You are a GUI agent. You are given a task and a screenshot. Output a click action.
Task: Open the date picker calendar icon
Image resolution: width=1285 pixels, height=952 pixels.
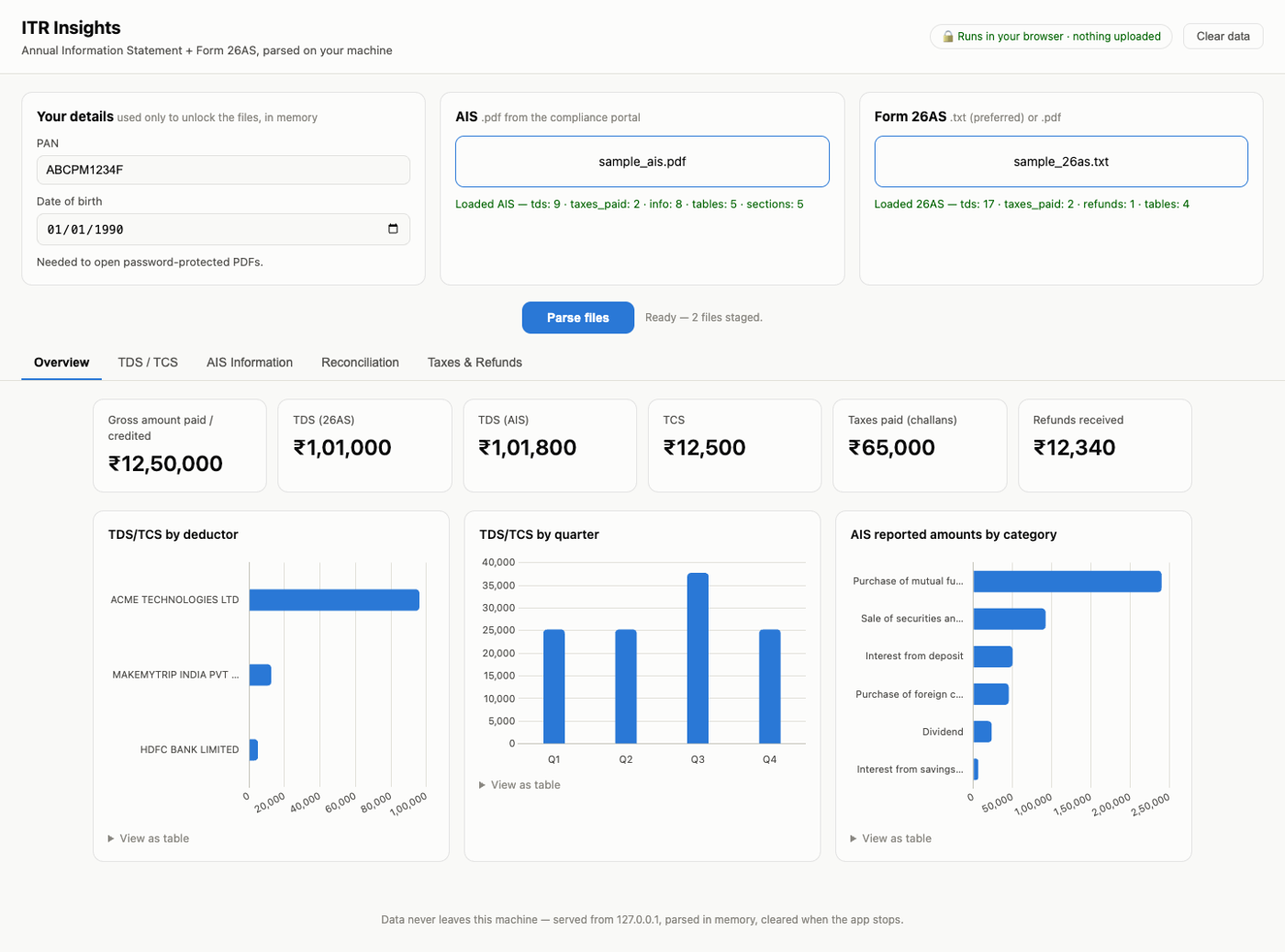click(x=393, y=229)
